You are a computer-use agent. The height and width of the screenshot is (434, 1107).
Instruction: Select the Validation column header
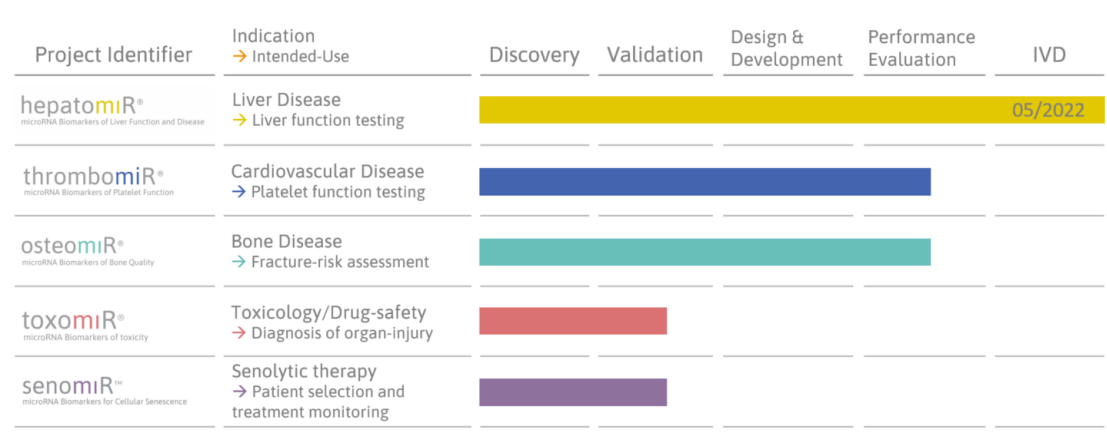click(654, 55)
